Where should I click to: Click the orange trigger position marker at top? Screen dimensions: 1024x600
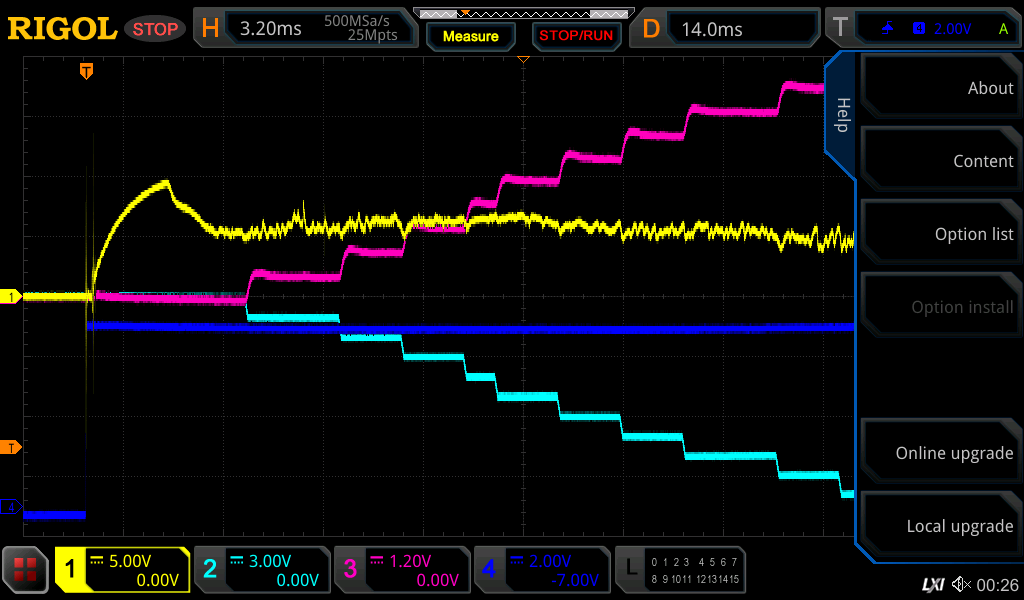click(x=87, y=71)
